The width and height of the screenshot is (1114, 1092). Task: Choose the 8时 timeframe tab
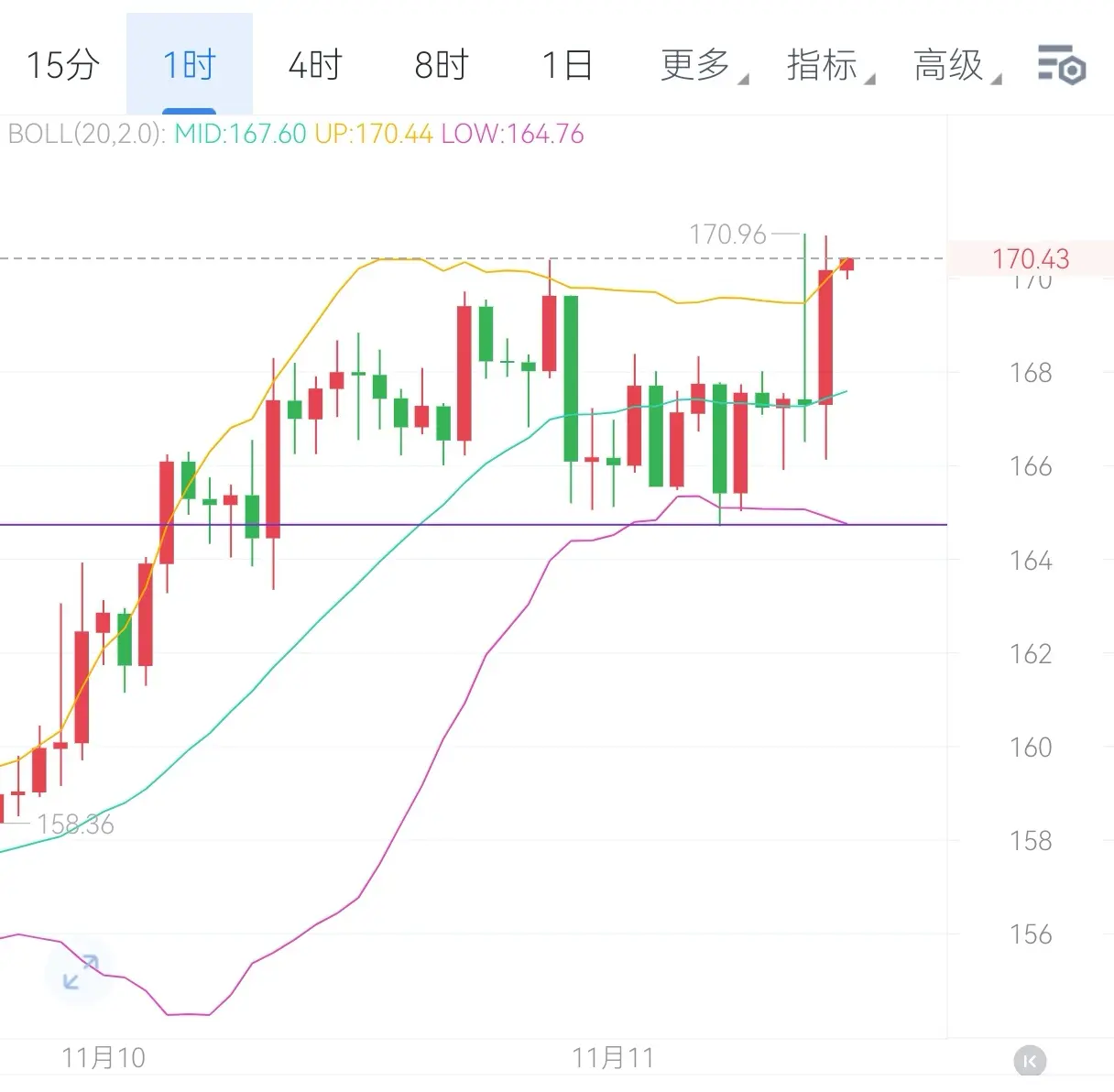442,65
